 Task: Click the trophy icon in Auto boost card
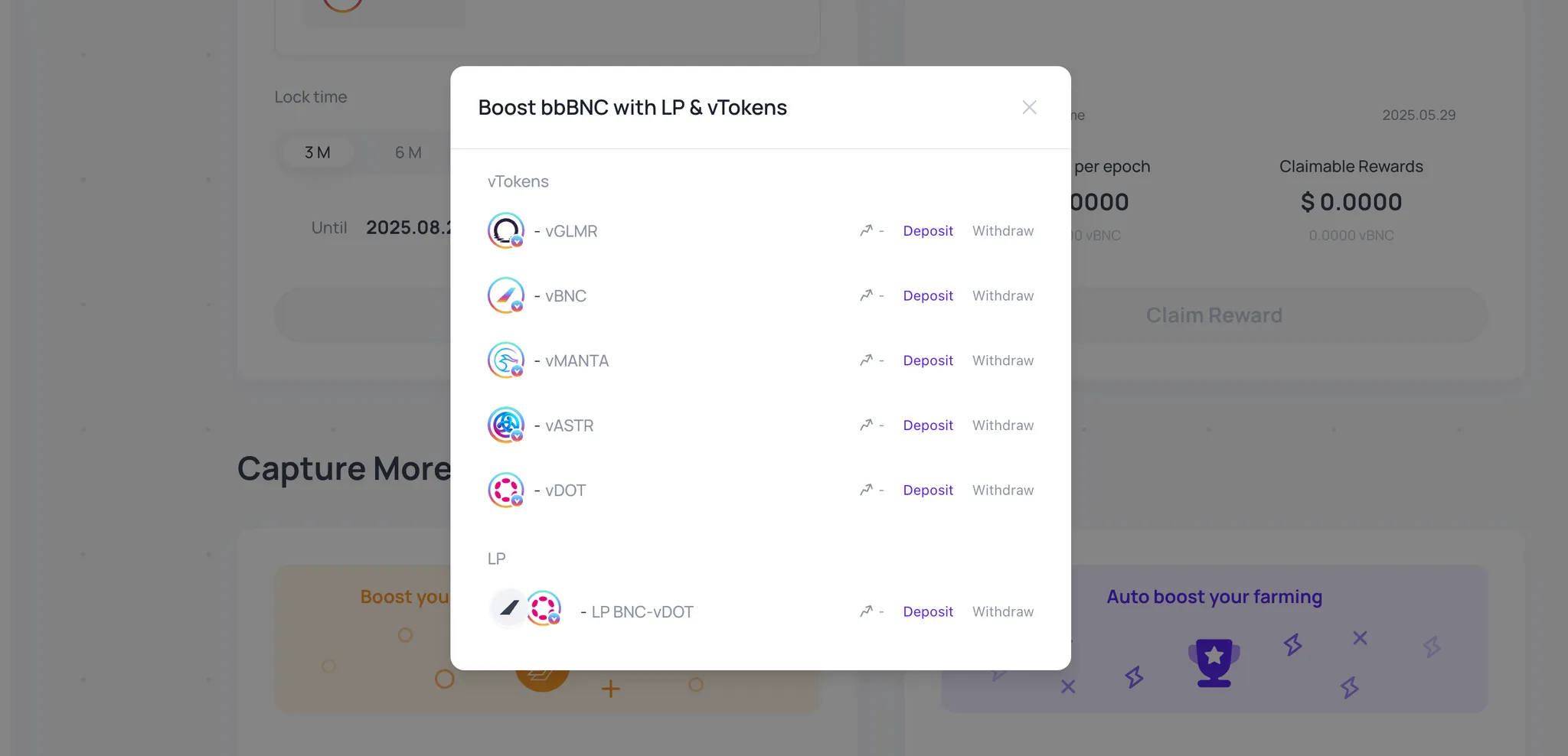click(x=1214, y=662)
